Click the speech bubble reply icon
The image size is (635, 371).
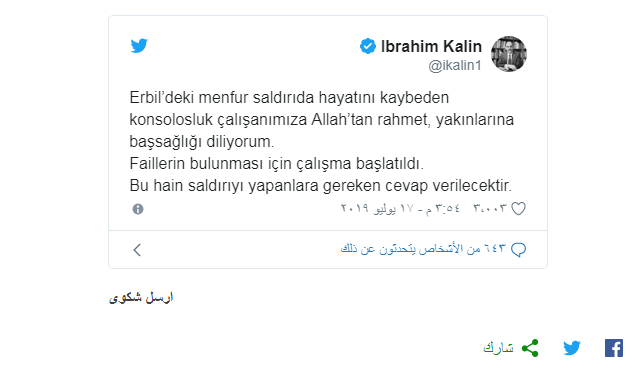518,249
